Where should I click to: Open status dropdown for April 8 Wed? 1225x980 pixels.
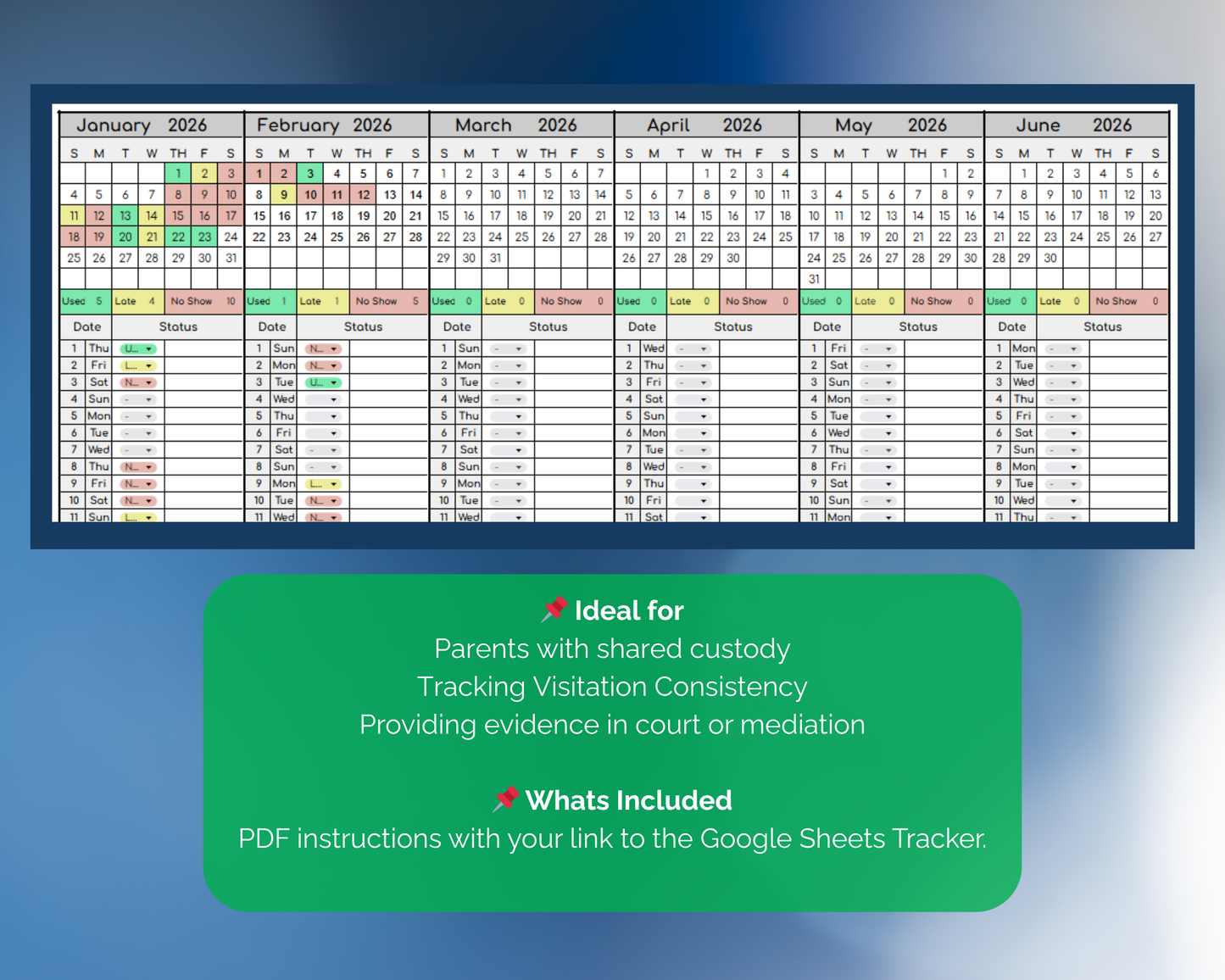[693, 467]
